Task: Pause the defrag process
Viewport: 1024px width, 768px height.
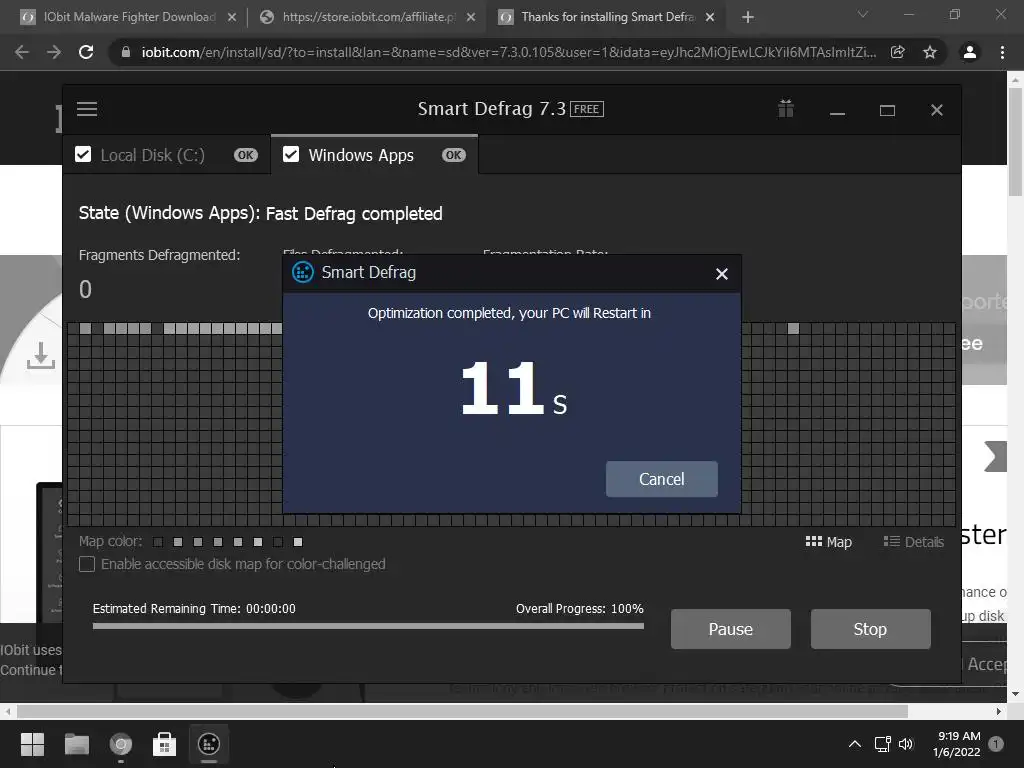Action: 731,629
